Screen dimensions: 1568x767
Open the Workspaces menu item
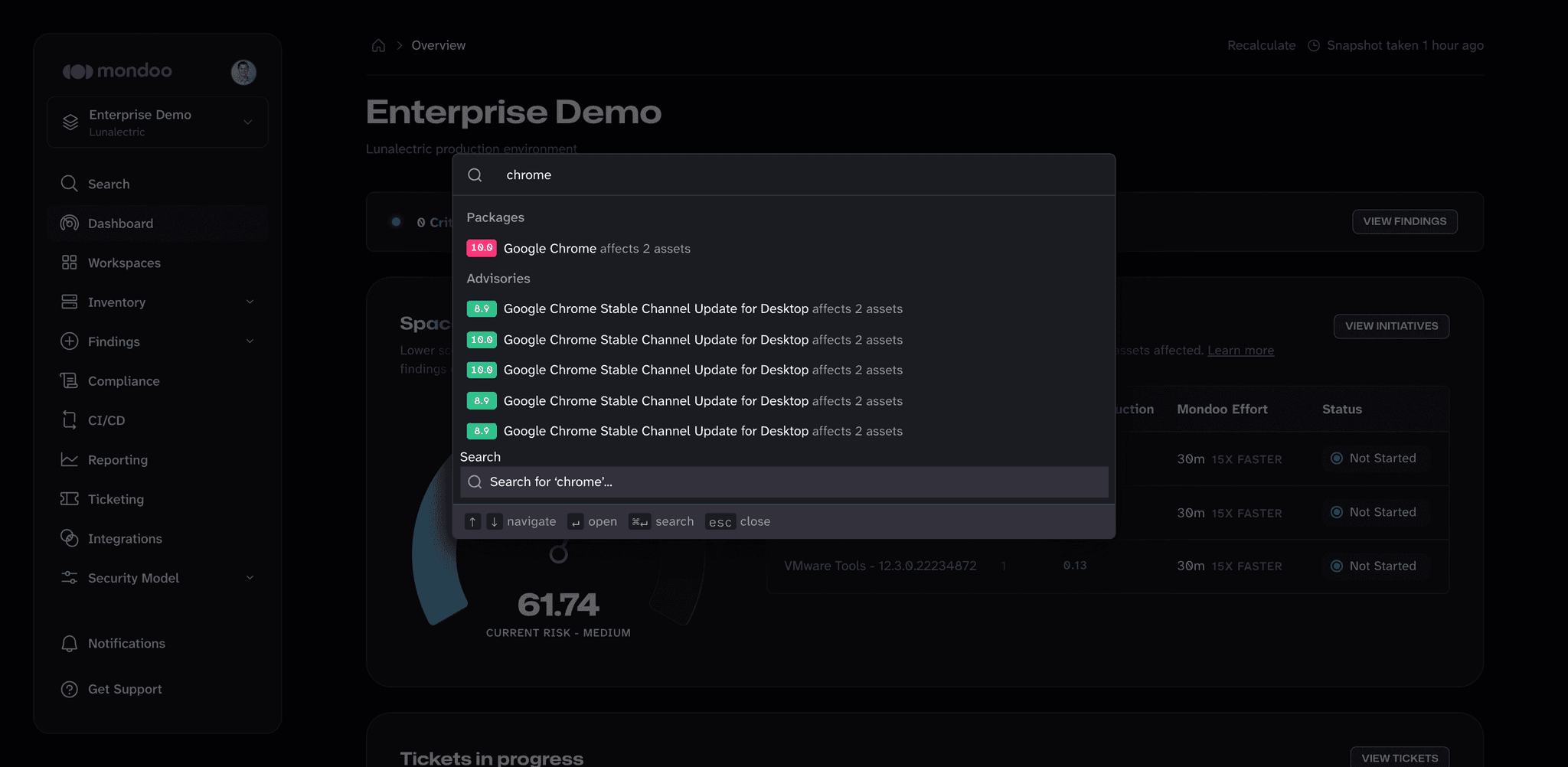tap(158, 263)
